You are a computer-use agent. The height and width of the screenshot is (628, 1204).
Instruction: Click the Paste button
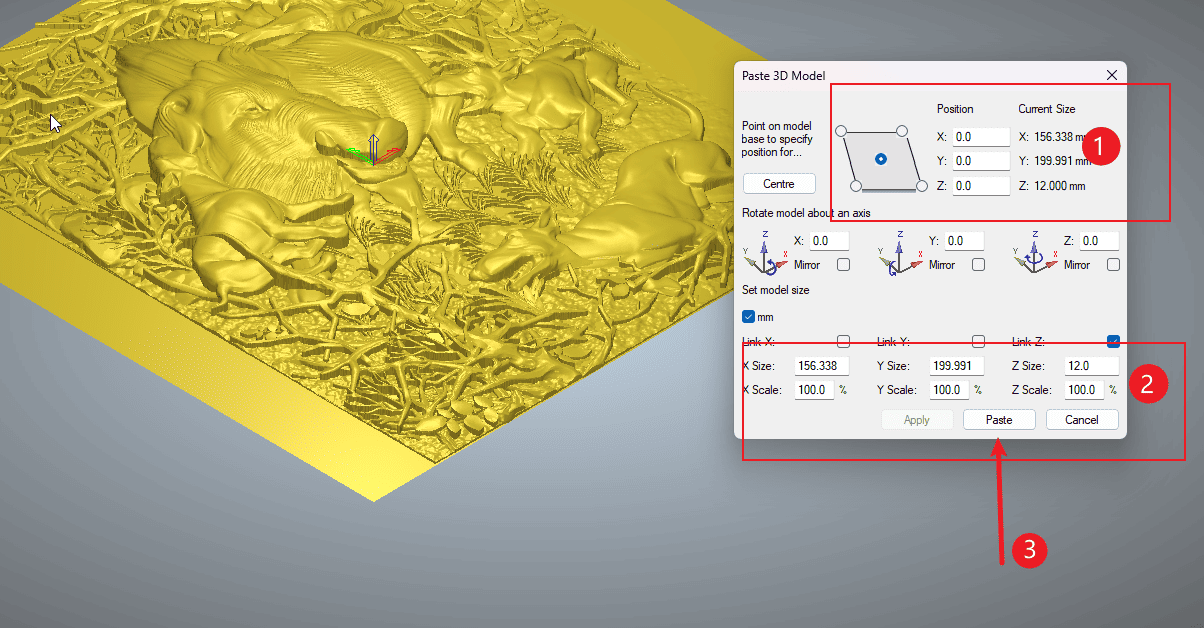pos(999,420)
